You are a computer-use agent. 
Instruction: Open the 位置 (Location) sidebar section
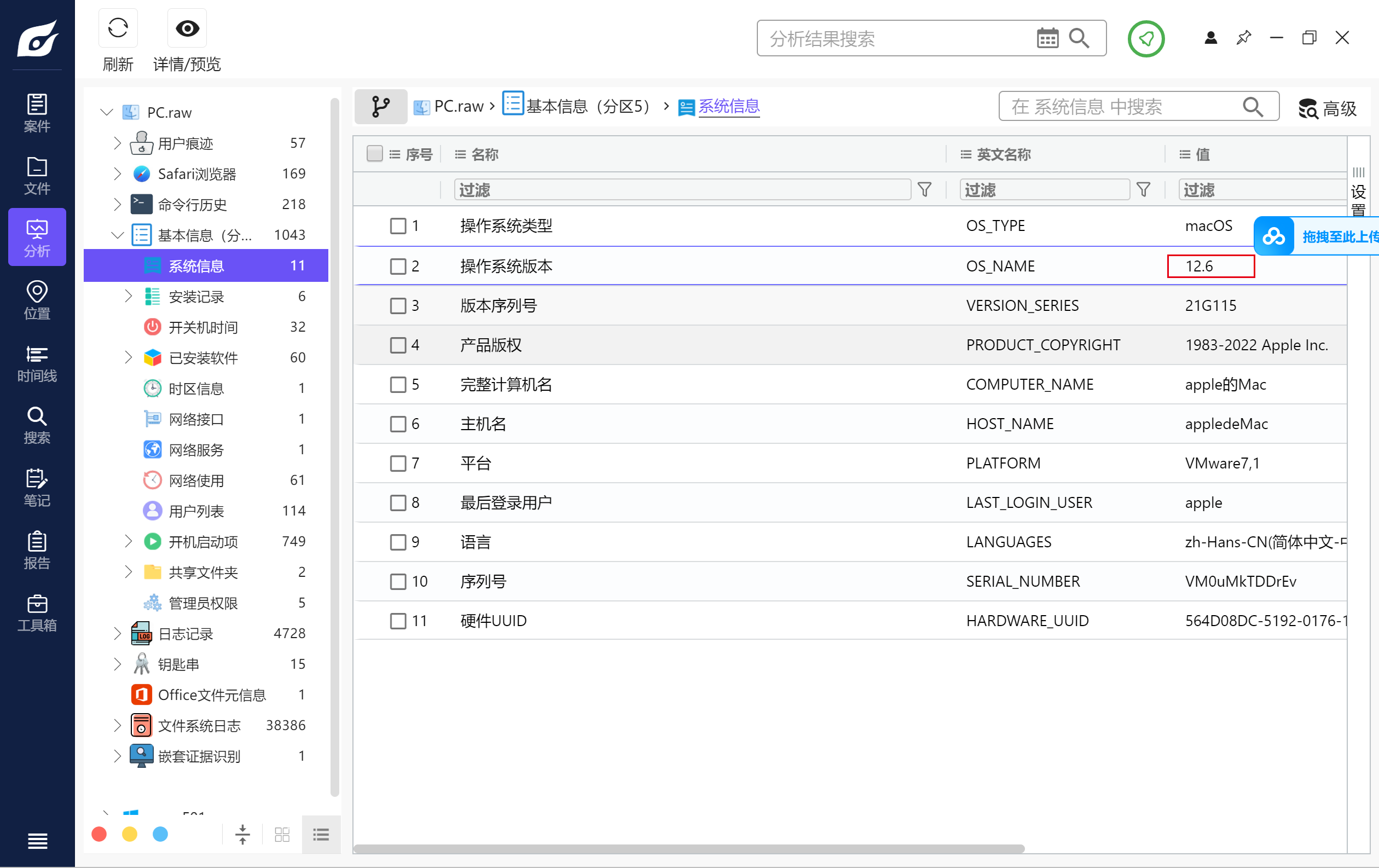37,300
